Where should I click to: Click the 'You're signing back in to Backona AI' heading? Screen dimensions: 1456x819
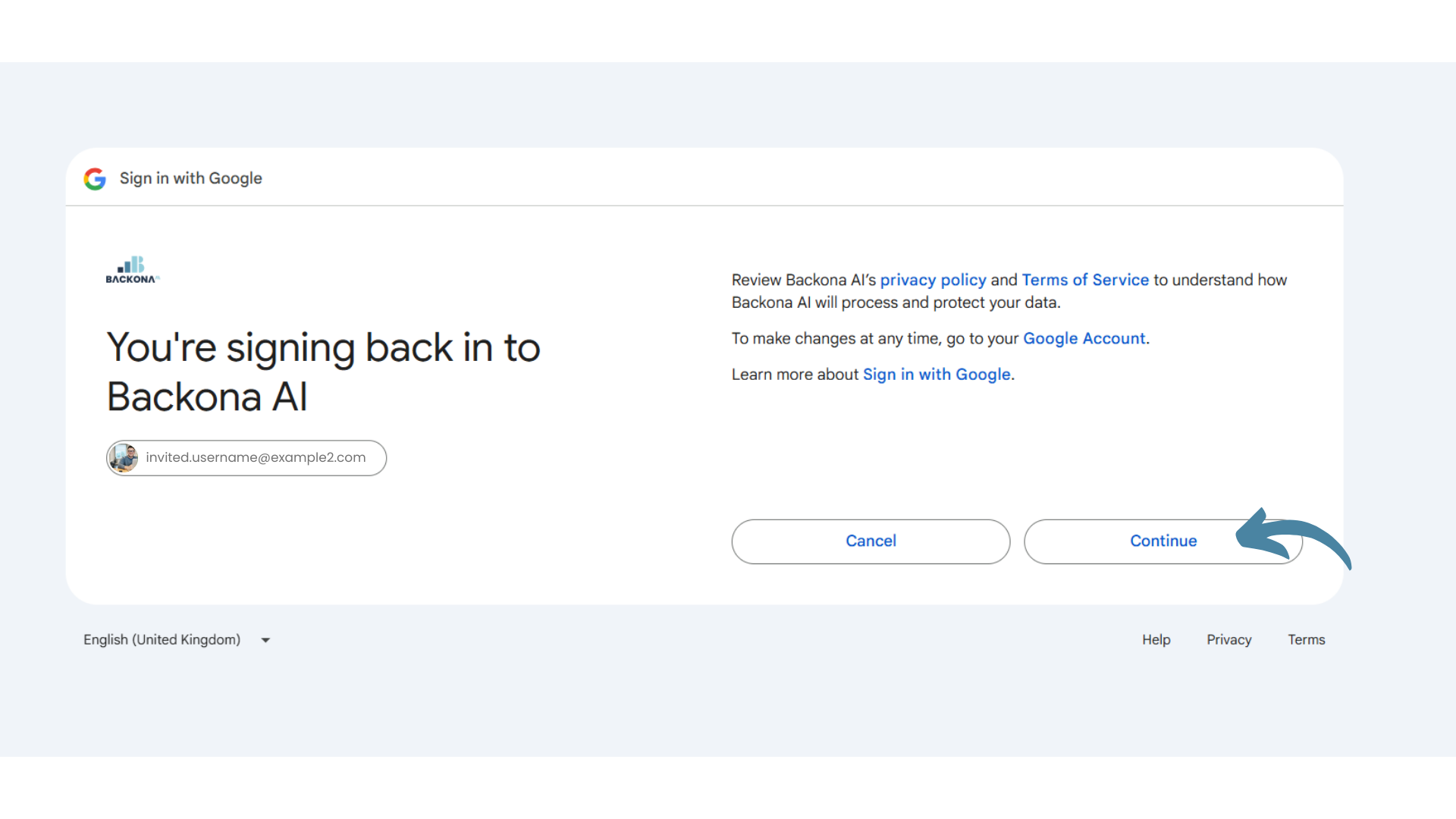point(324,372)
